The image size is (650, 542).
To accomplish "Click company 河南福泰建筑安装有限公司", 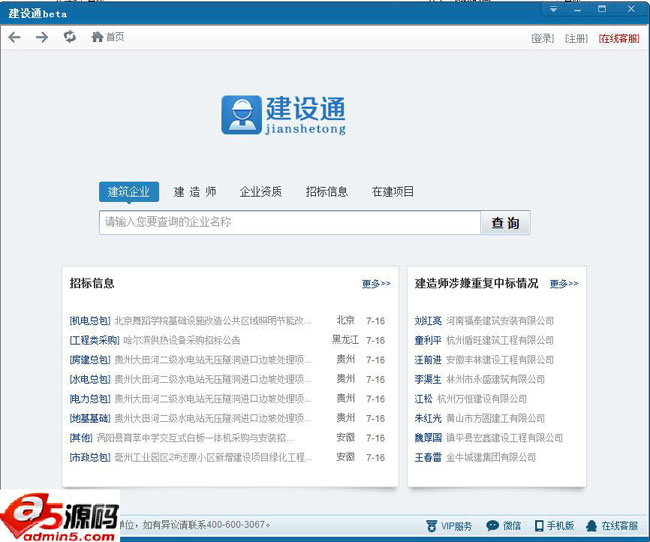I will click(500, 321).
